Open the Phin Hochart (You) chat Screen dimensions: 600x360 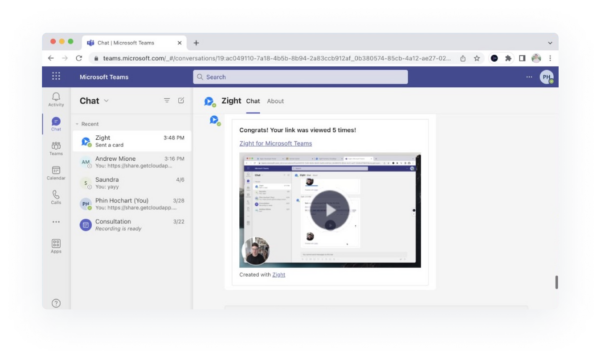[x=132, y=204]
